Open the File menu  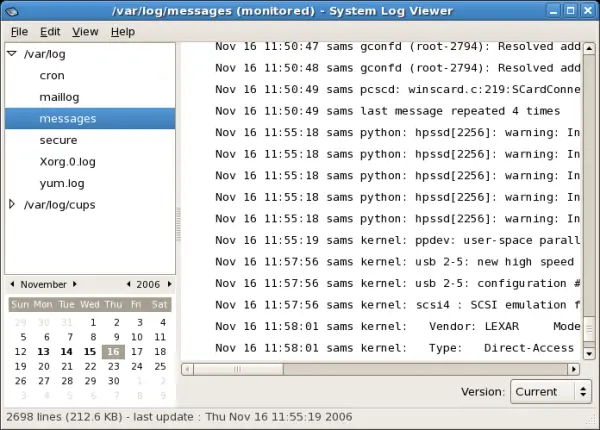tap(19, 32)
